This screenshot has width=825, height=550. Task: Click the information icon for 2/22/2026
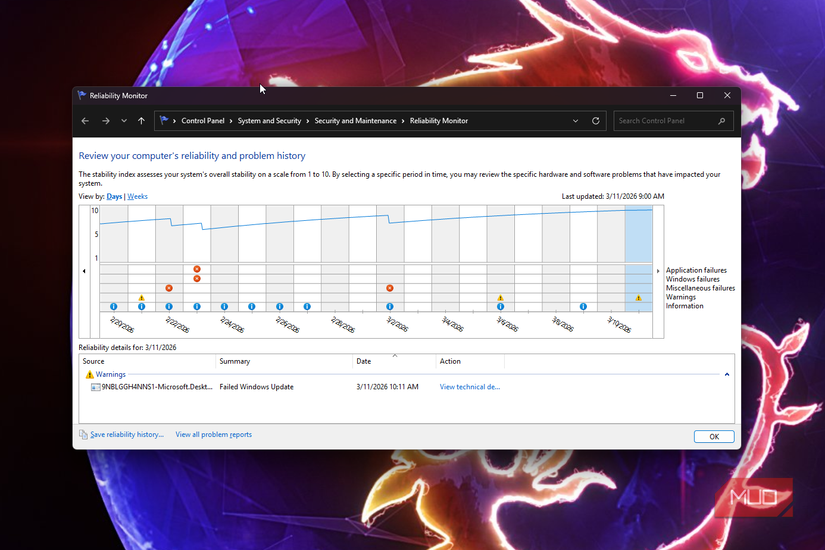pyautogui.click(x=169, y=306)
